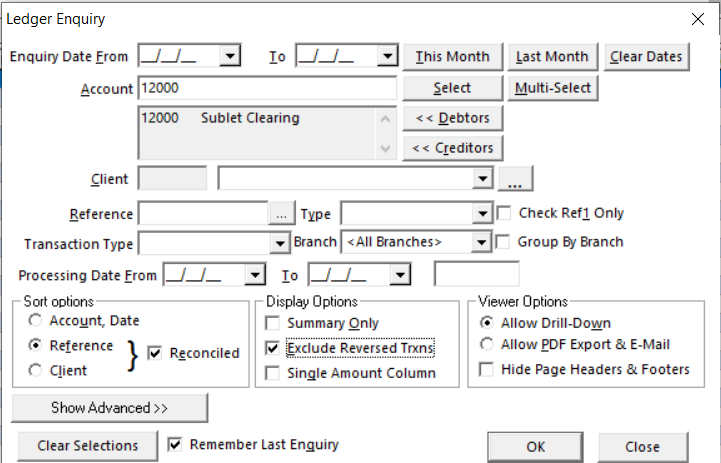
Task: Open the Branch dropdown list
Action: point(482,242)
